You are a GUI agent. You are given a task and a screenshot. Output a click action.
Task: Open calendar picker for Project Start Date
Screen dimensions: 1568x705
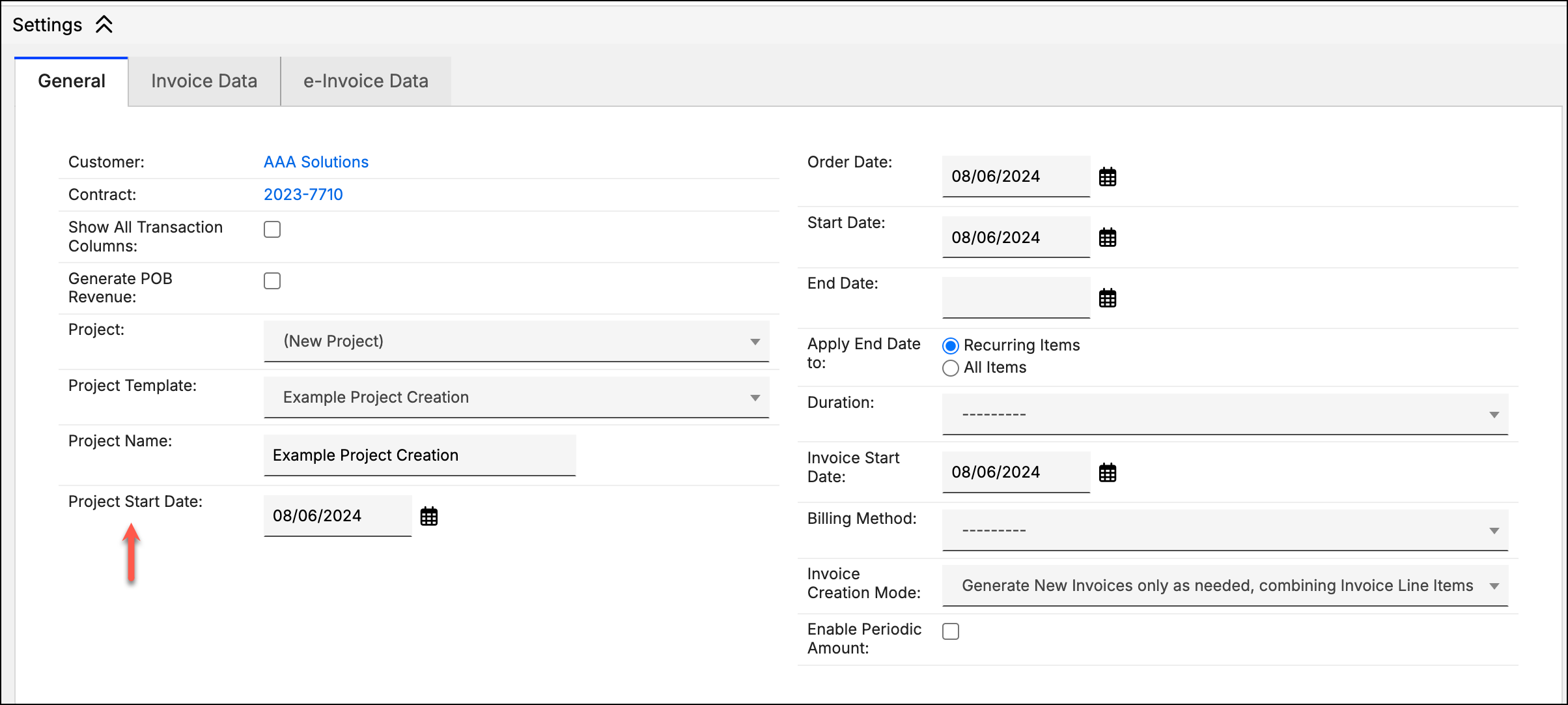[428, 516]
